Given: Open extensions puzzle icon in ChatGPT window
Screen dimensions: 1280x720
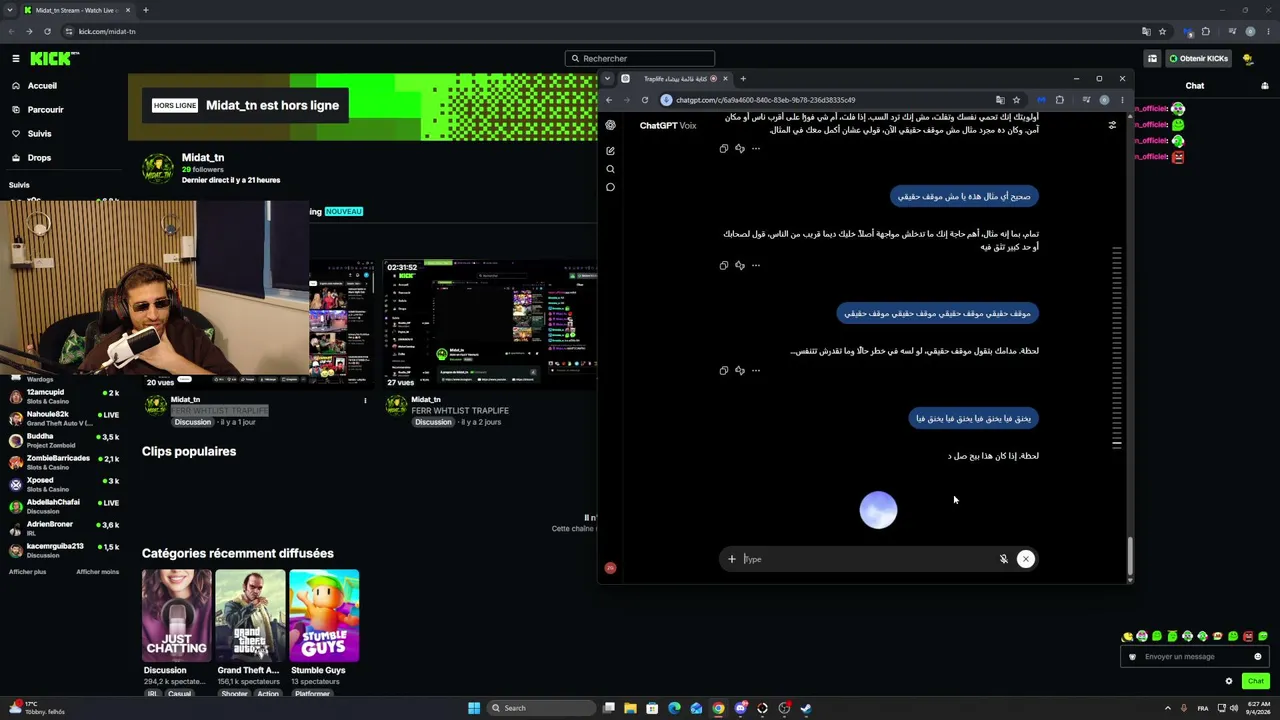Looking at the screenshot, I should (1060, 100).
